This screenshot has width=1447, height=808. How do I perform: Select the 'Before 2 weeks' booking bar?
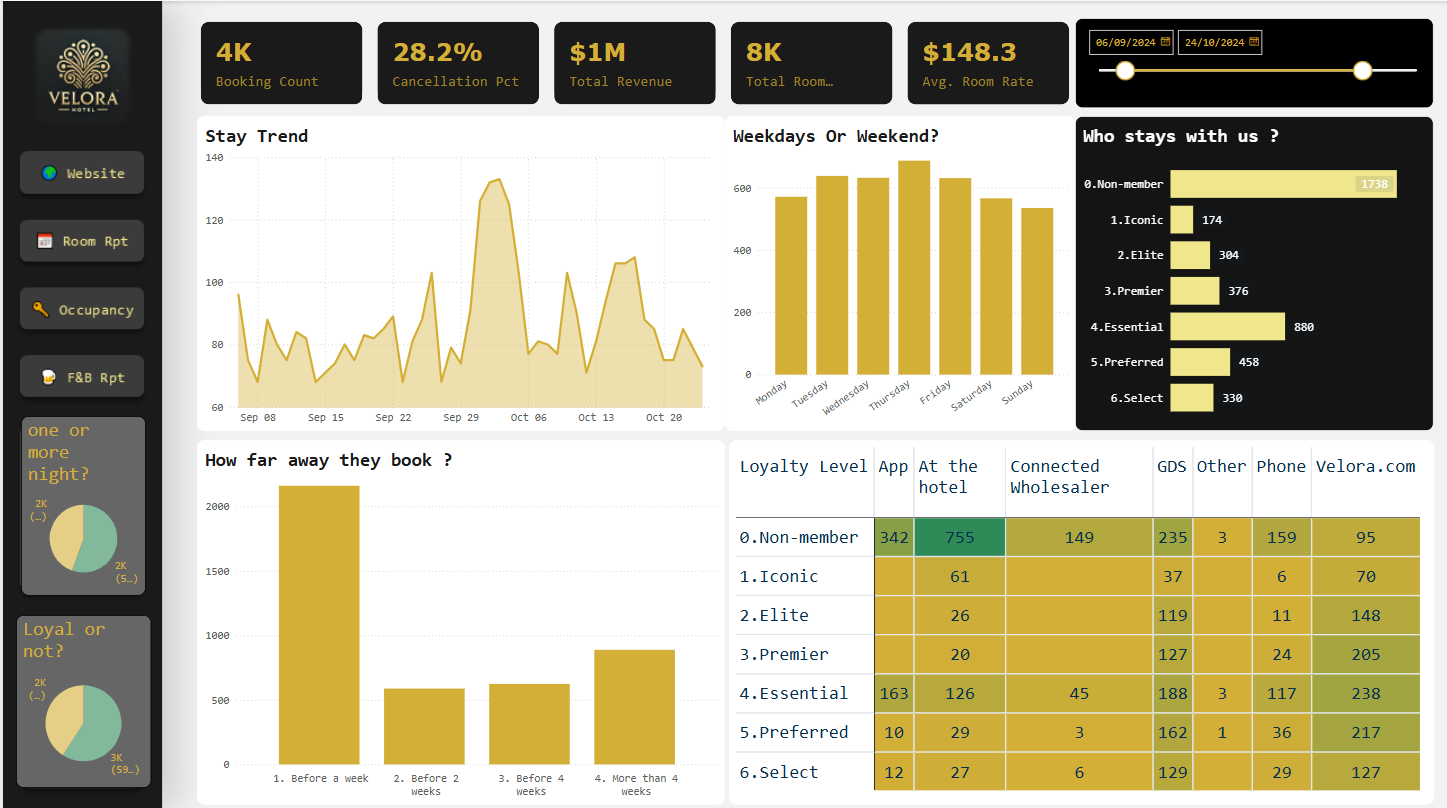pos(424,726)
